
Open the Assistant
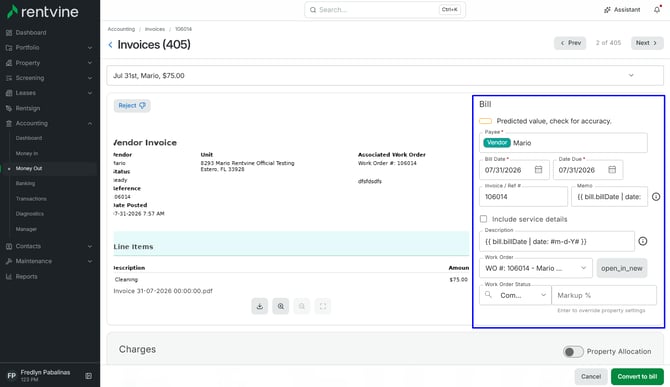tap(622, 9)
